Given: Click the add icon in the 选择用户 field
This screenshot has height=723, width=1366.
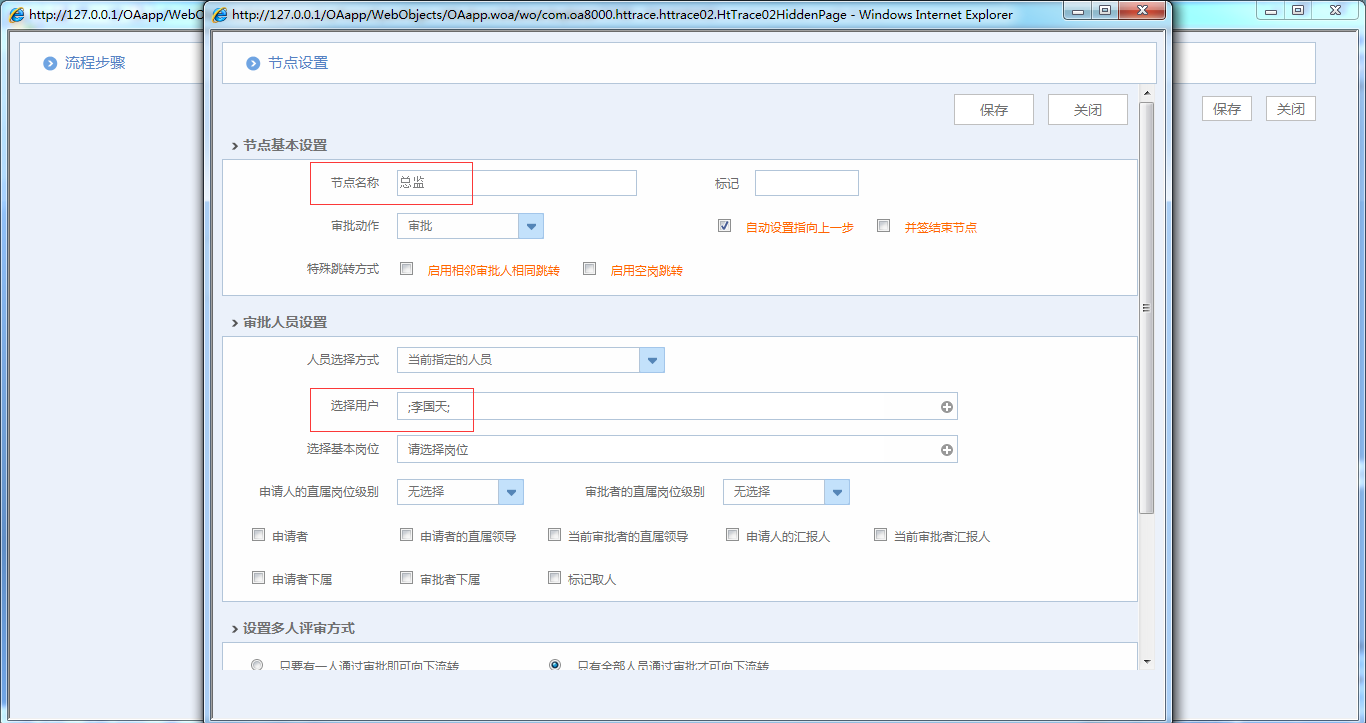Looking at the screenshot, I should coord(945,406).
